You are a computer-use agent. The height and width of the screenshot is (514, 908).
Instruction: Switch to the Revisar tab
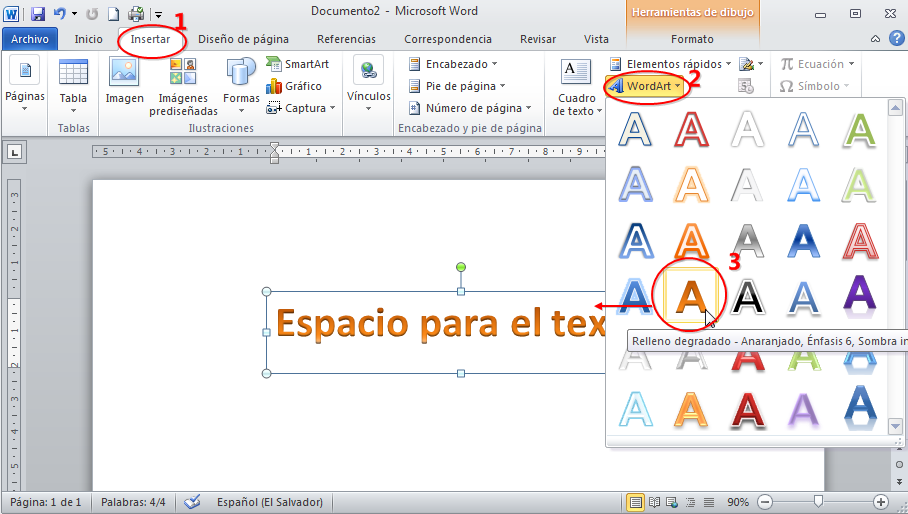pyautogui.click(x=537, y=39)
